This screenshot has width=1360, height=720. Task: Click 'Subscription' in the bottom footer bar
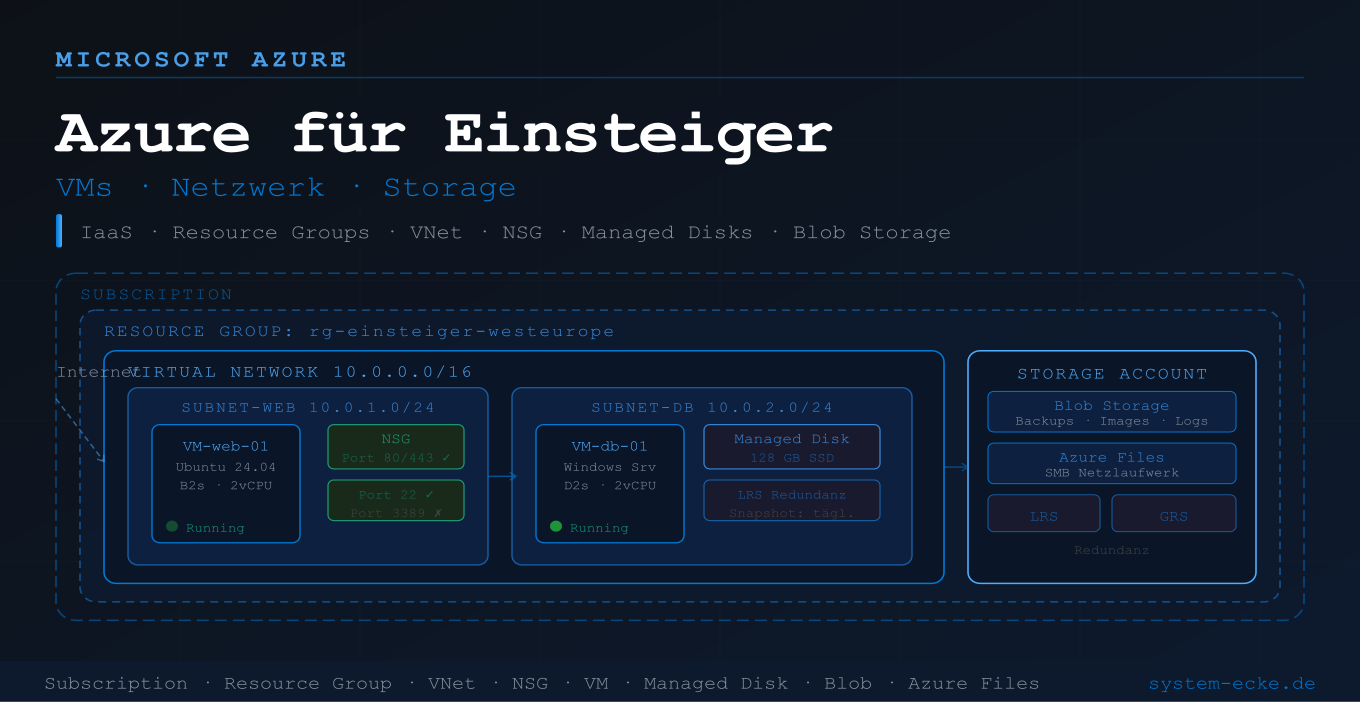[116, 684]
